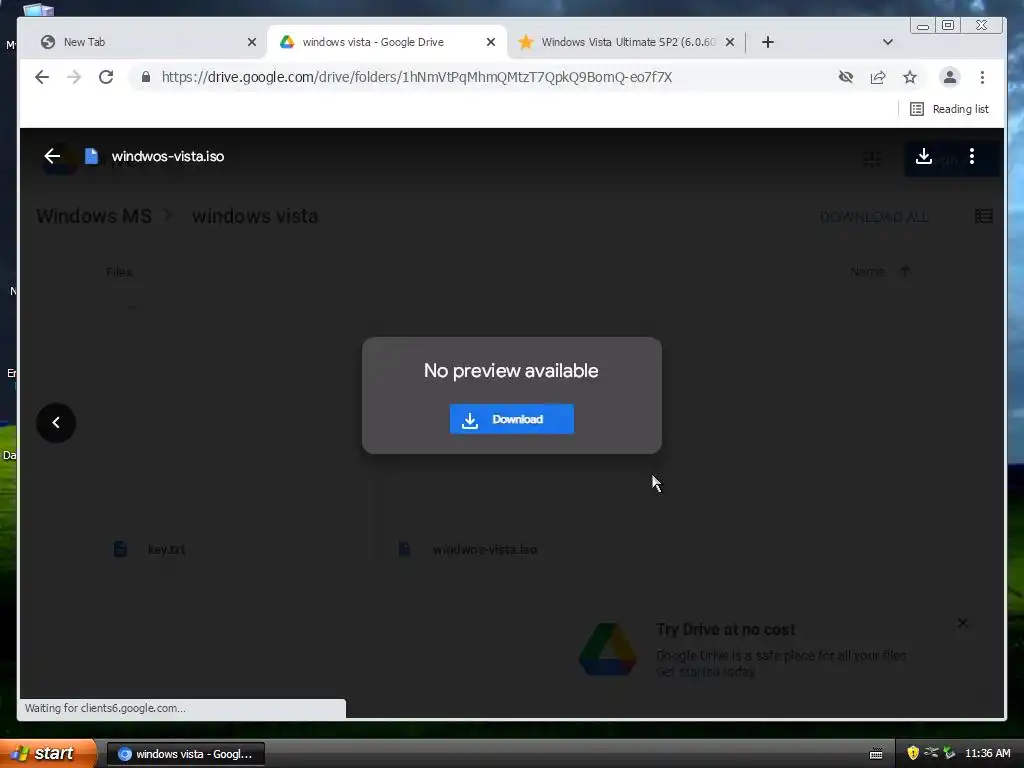Click the taskbar clock showing 11:36 AM

(x=987, y=754)
